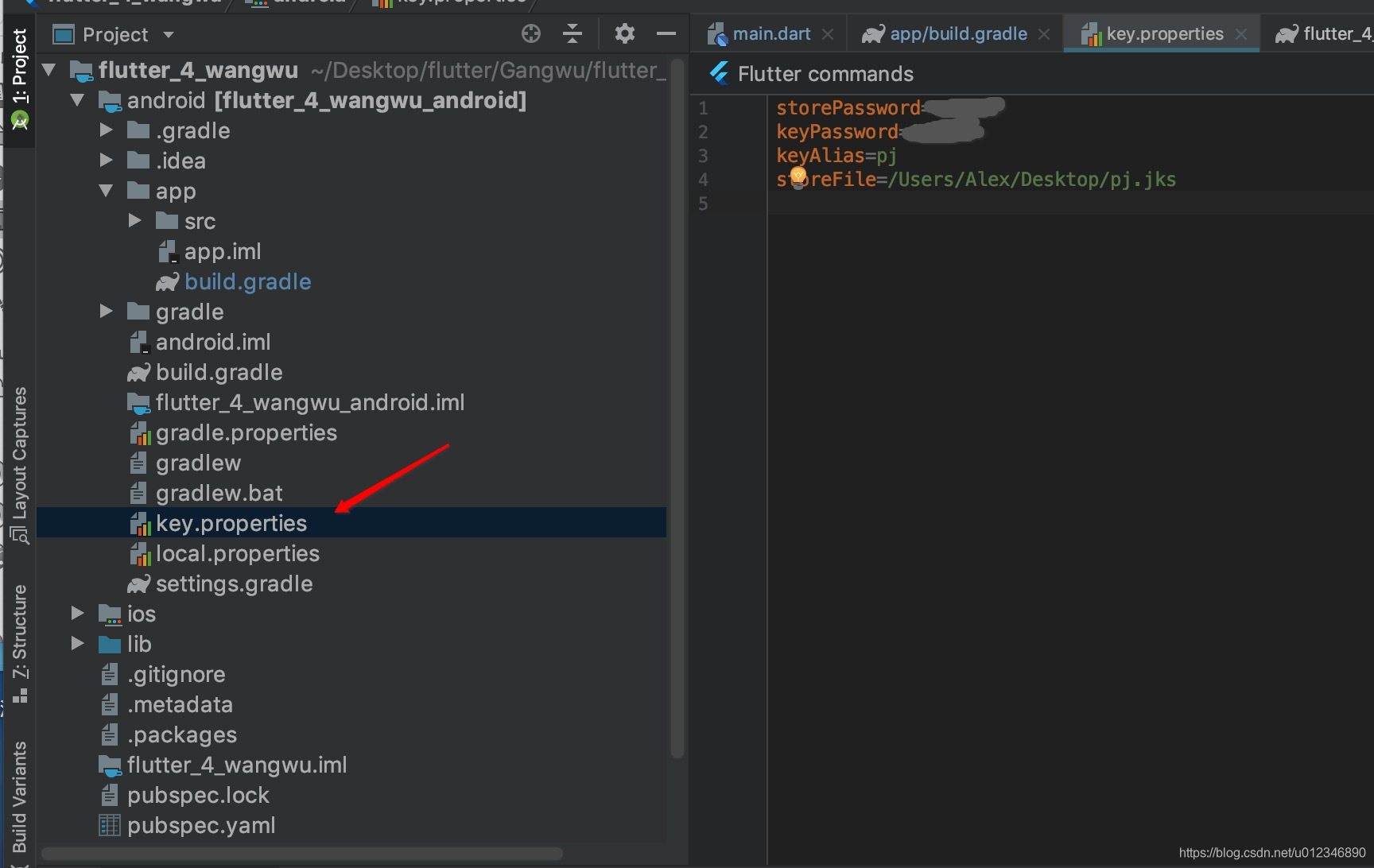Open the Layout Captures tool window
This screenshot has width=1374, height=868.
[19, 465]
